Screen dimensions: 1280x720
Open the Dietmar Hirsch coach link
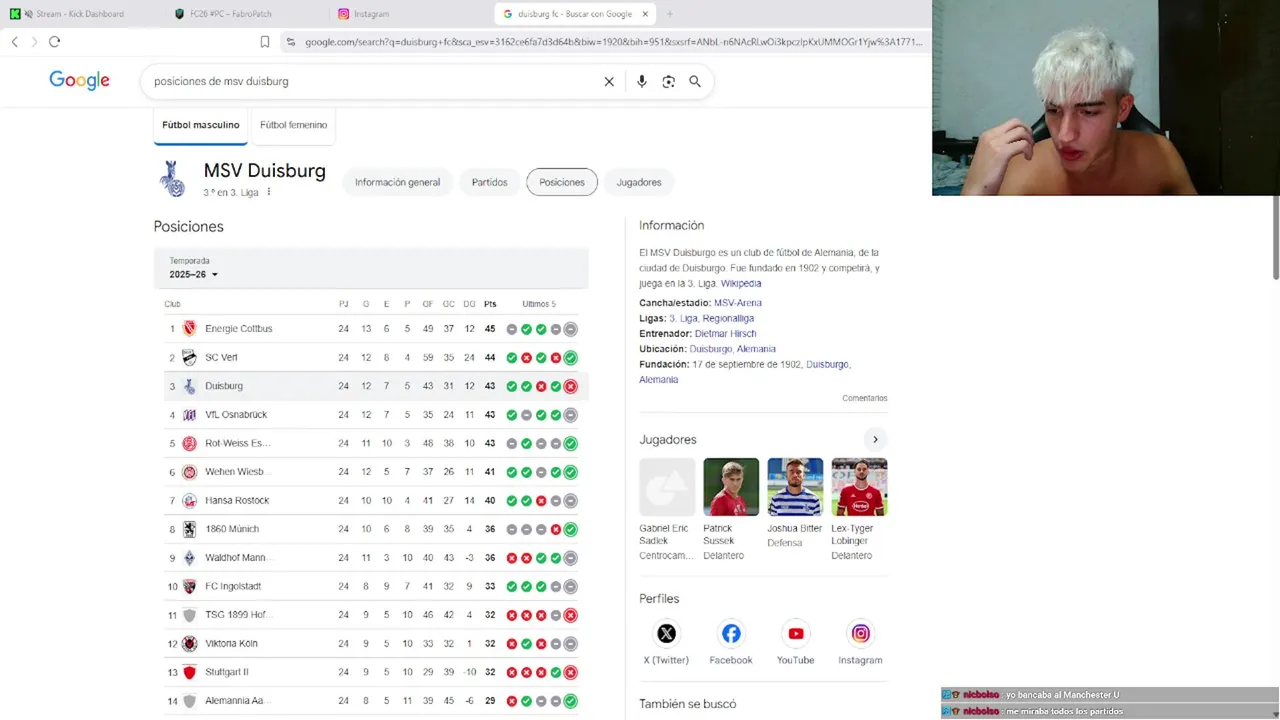click(725, 334)
